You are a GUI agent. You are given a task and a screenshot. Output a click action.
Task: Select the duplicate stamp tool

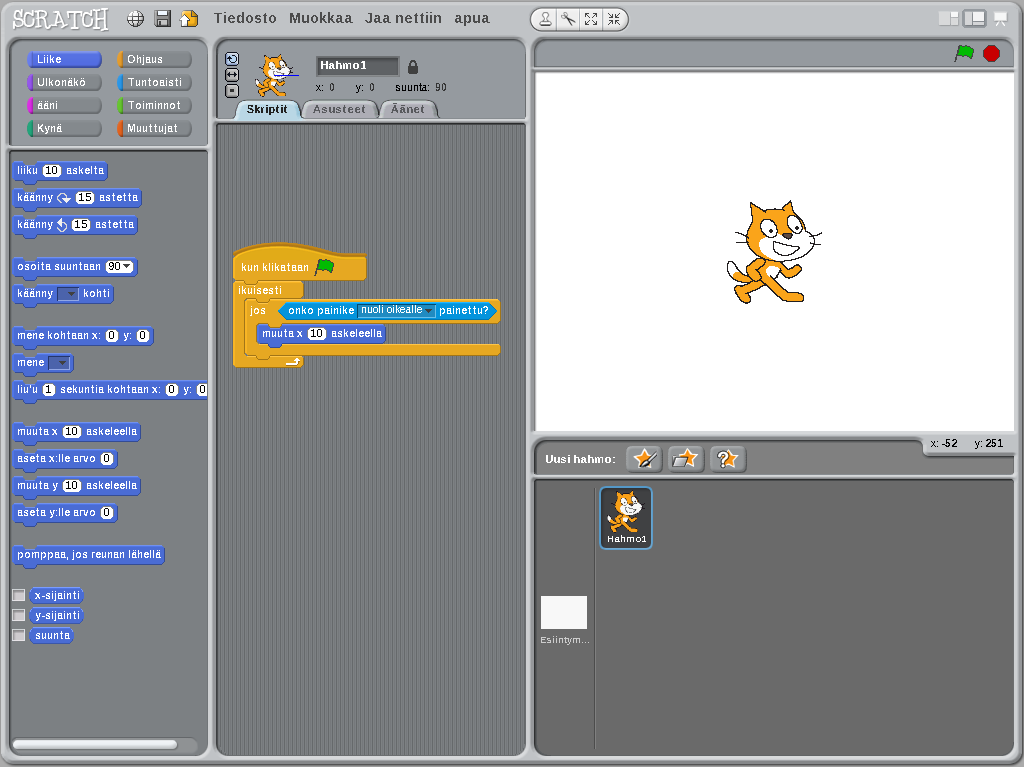click(x=545, y=20)
